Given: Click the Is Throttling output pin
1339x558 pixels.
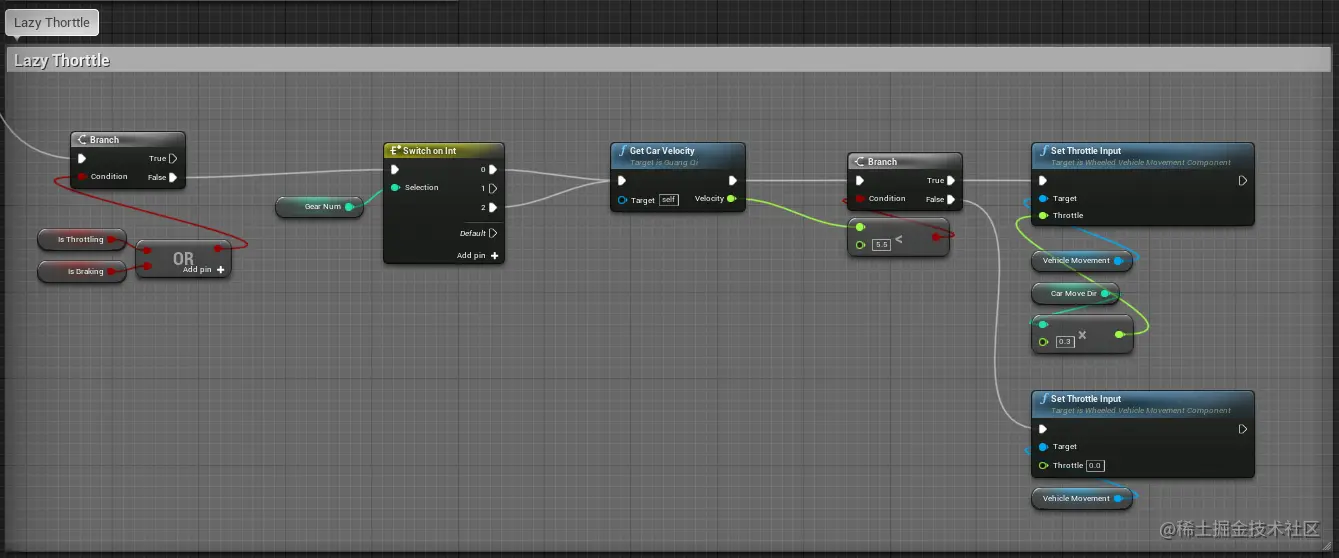Looking at the screenshot, I should pos(114,240).
